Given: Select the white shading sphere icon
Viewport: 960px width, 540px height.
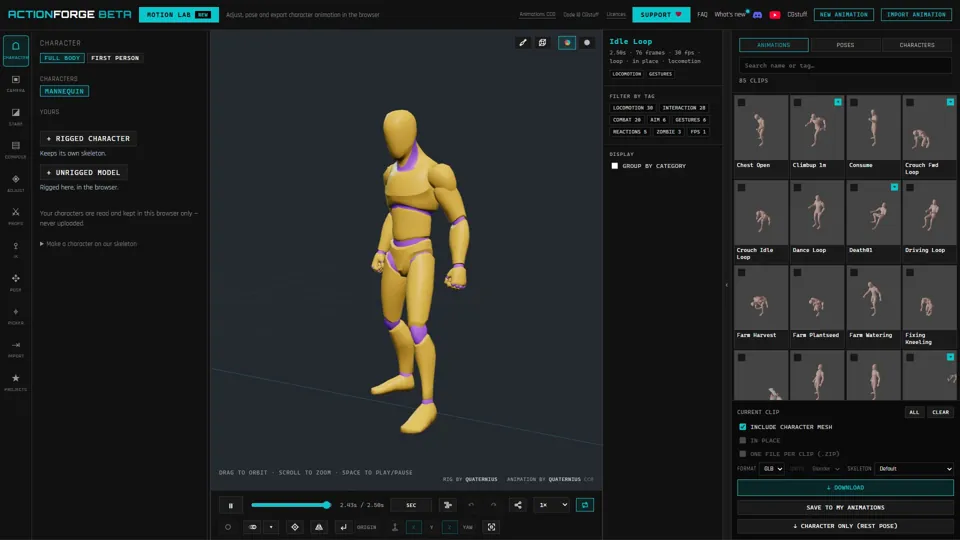Looking at the screenshot, I should [x=587, y=43].
